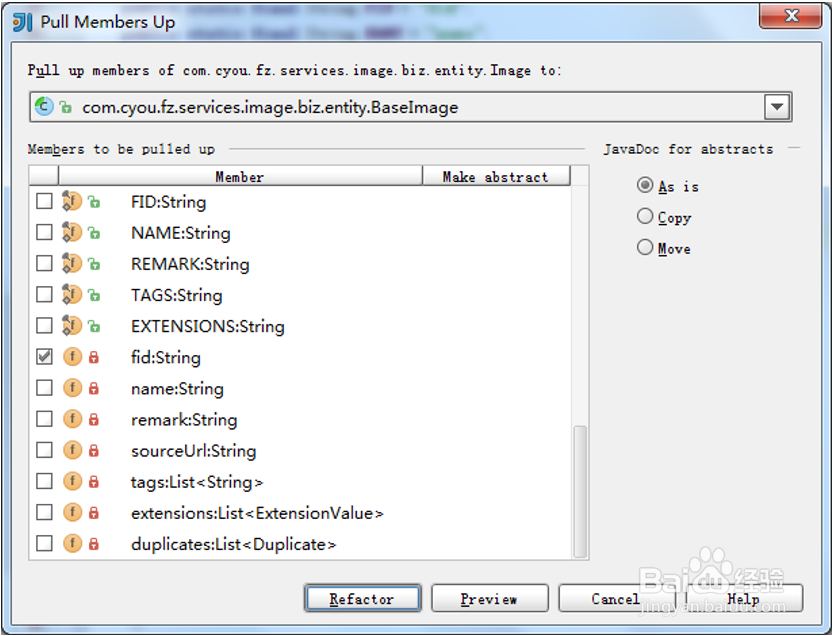Screen dimensions: 833x636
Task: Click the static field icon beside FID:String
Action: point(69,201)
